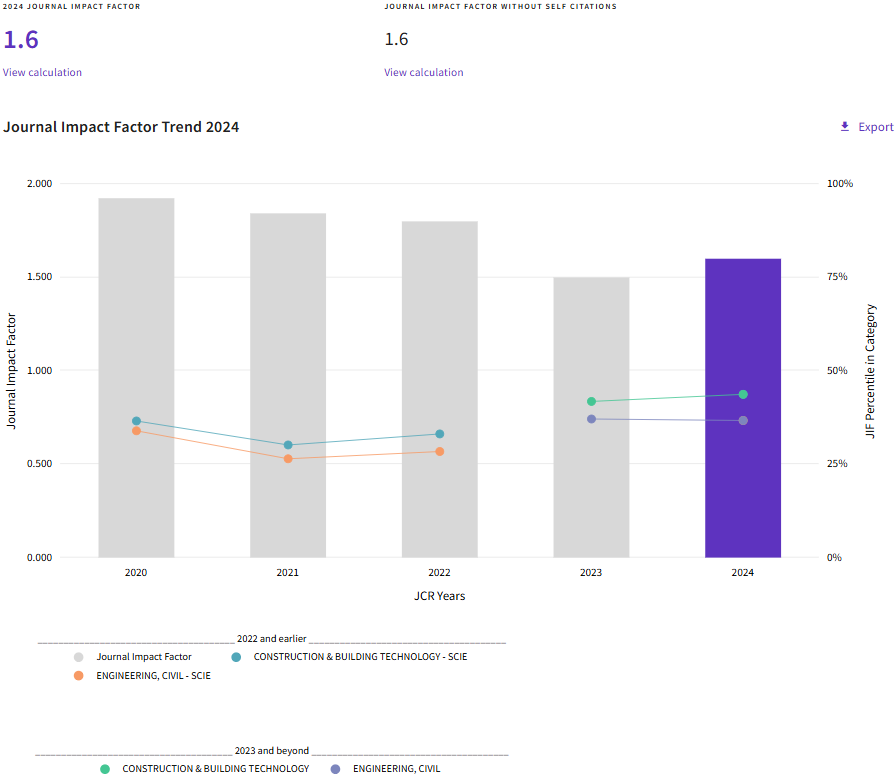
Task: Click the green data point for 2024
Action: (x=743, y=394)
